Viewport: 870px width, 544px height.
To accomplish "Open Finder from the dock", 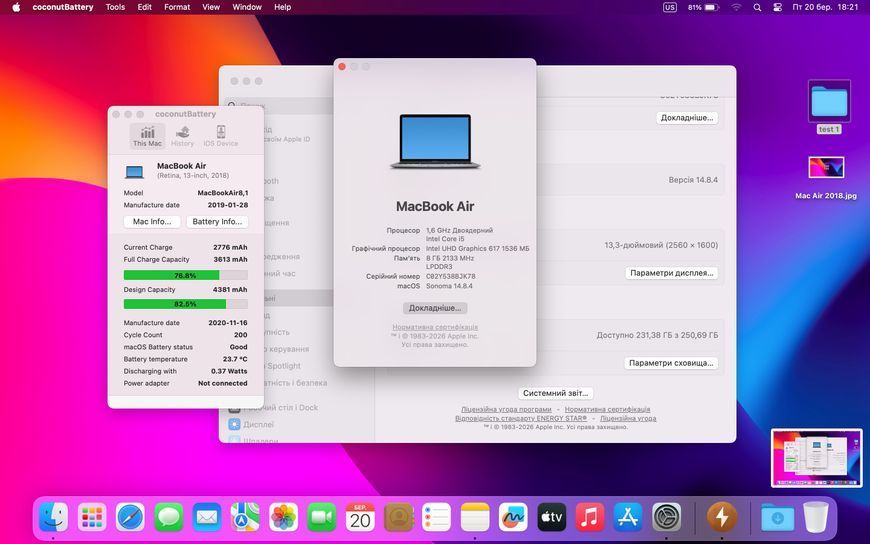I will [x=54, y=517].
